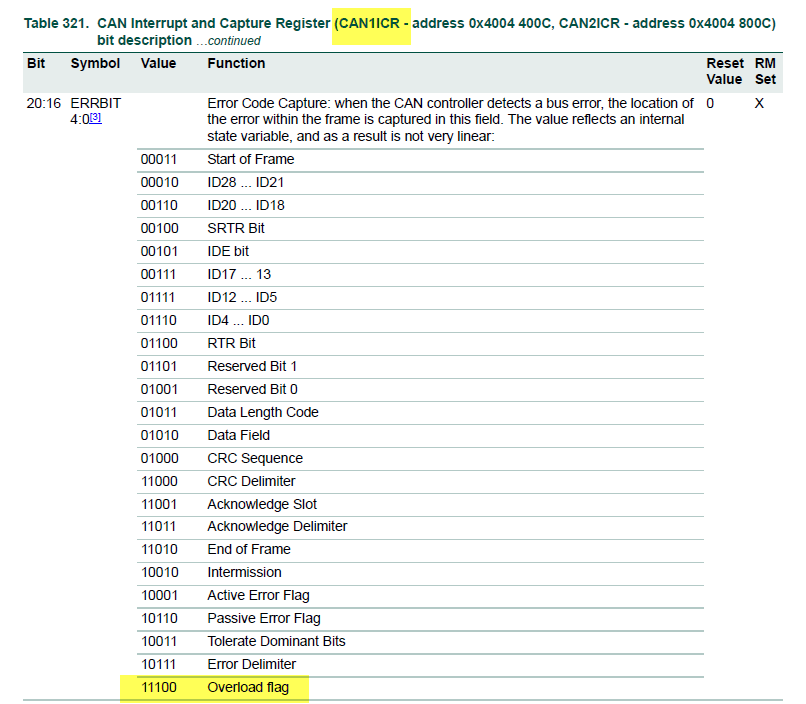This screenshot has width=806, height=704.
Task: Click the 'ERRBIT' symbol cell
Action: 96,103
